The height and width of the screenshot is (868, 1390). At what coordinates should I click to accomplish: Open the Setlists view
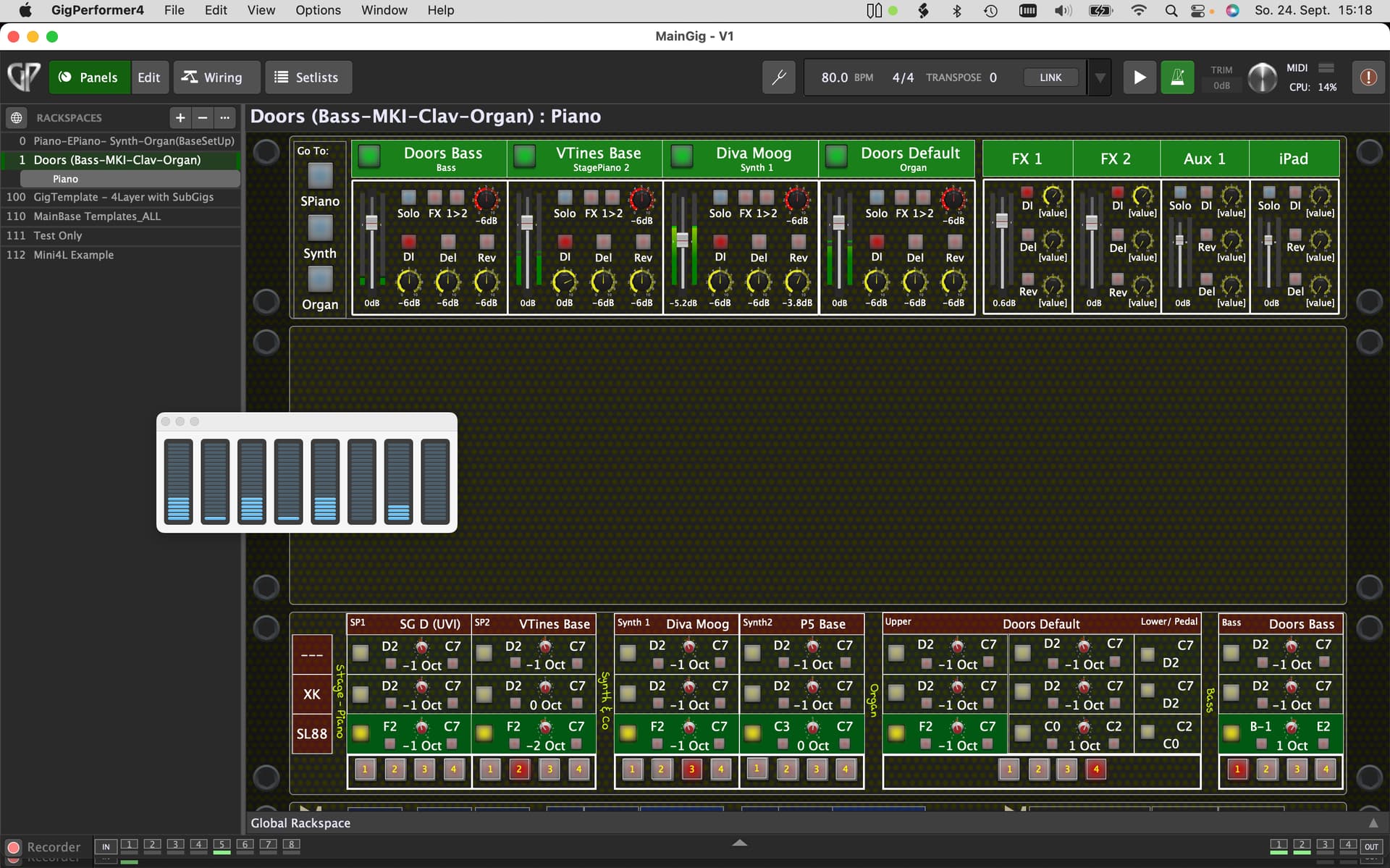(x=308, y=77)
